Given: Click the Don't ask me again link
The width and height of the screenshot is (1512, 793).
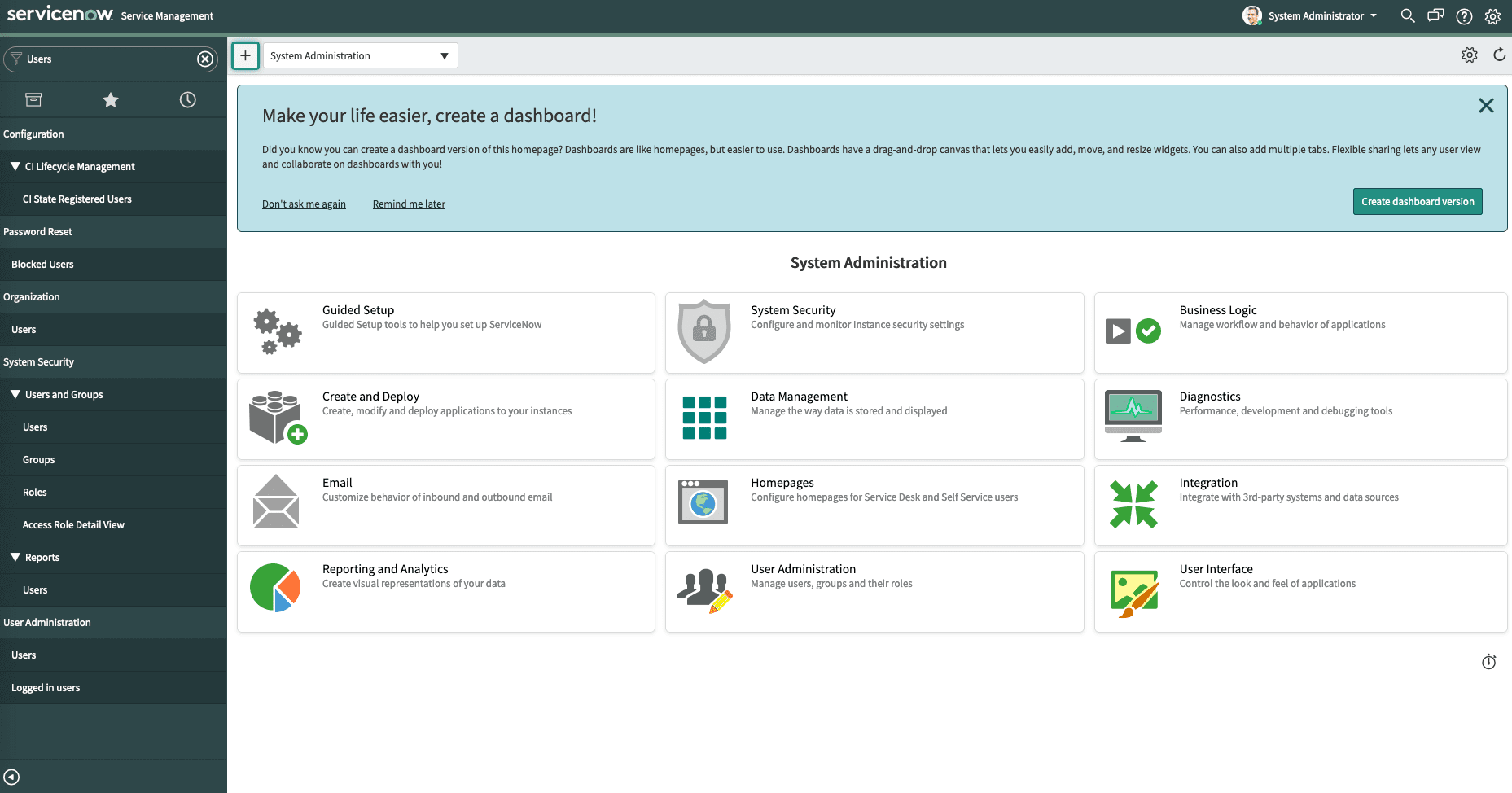Looking at the screenshot, I should (x=304, y=204).
